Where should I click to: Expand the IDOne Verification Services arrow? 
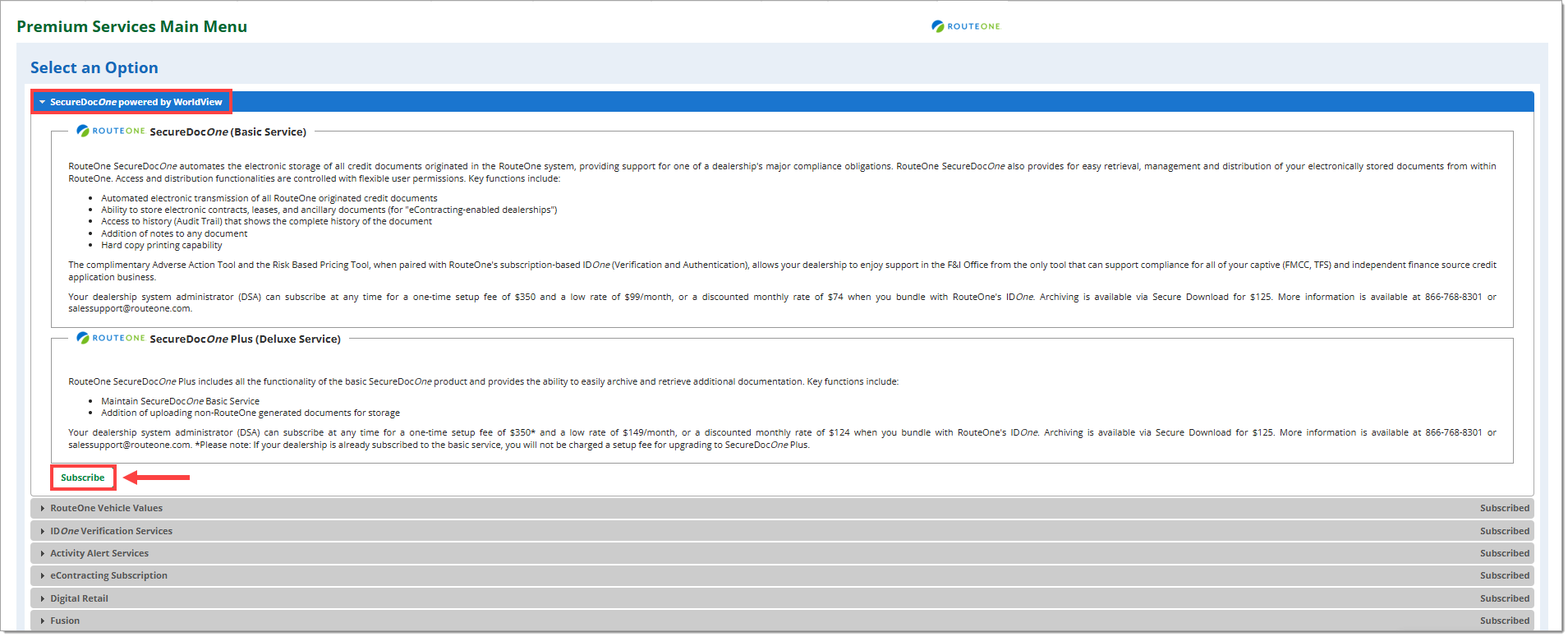43,531
